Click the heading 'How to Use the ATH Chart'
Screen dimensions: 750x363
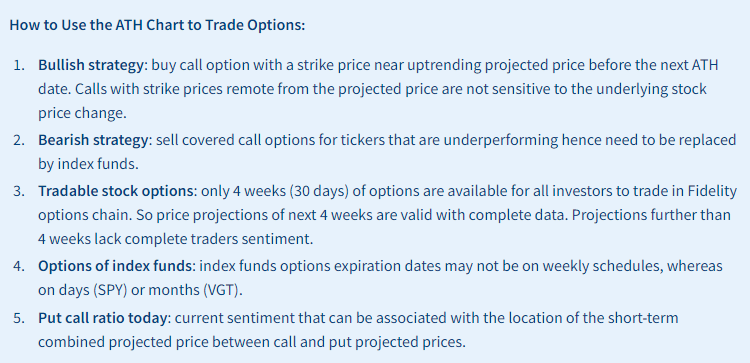coord(157,25)
